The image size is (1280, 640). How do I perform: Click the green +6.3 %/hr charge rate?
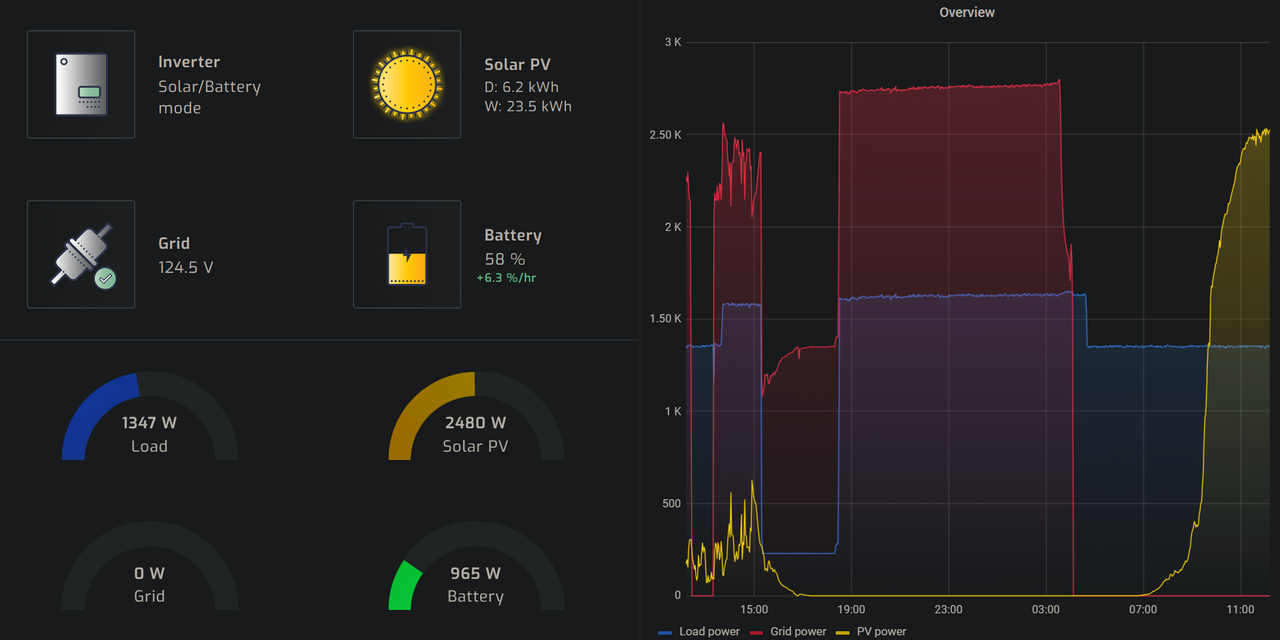tap(507, 278)
